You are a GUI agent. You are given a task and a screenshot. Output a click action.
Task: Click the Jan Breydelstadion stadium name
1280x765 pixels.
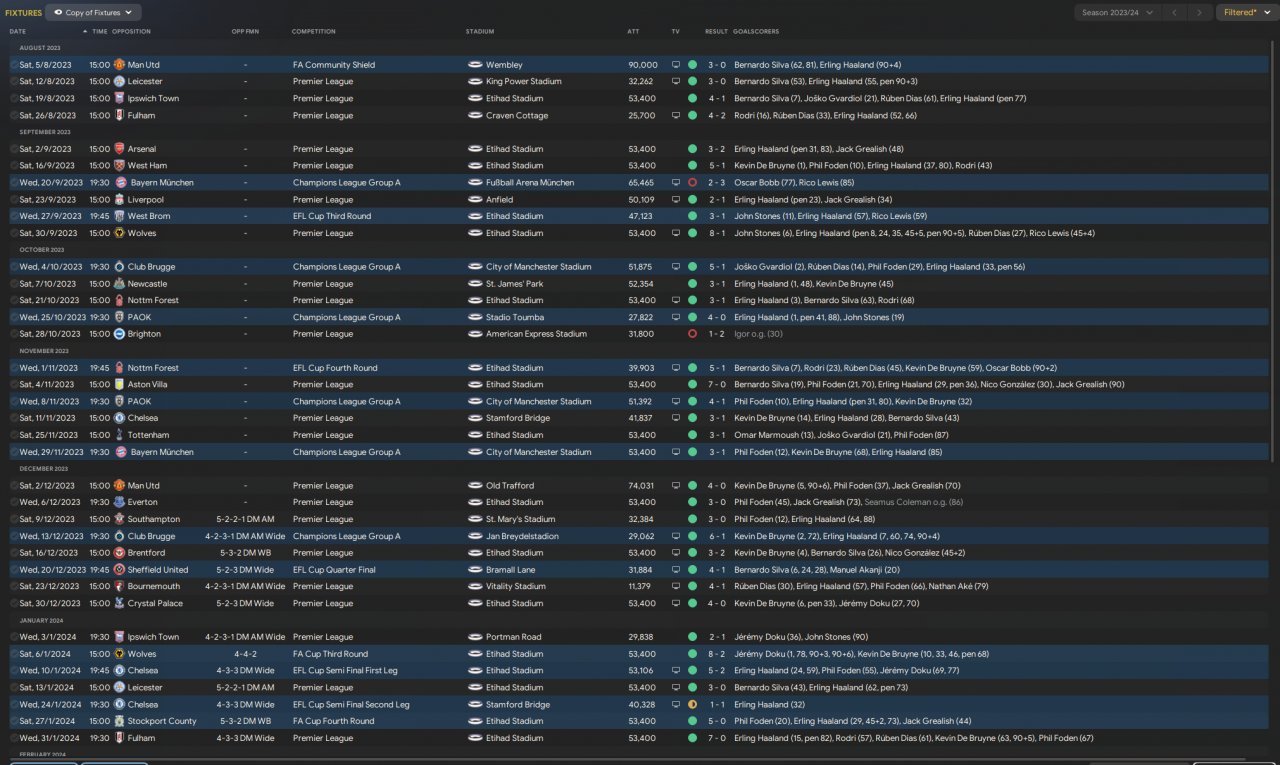(x=521, y=536)
